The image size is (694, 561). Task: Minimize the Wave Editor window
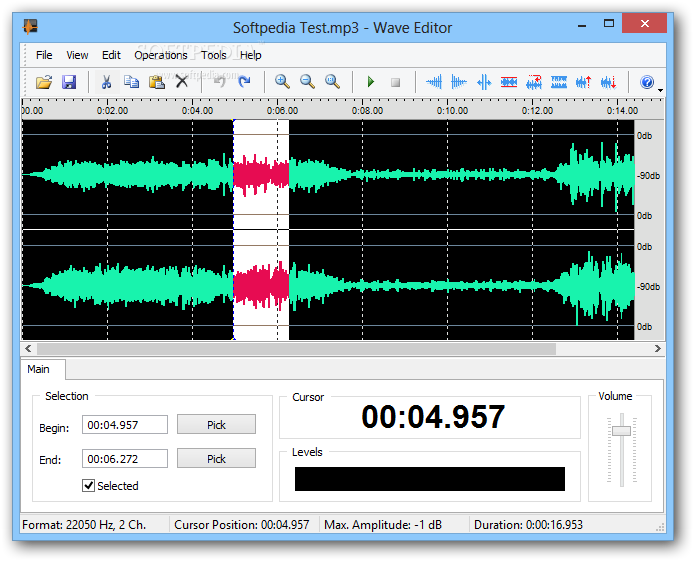coord(582,24)
